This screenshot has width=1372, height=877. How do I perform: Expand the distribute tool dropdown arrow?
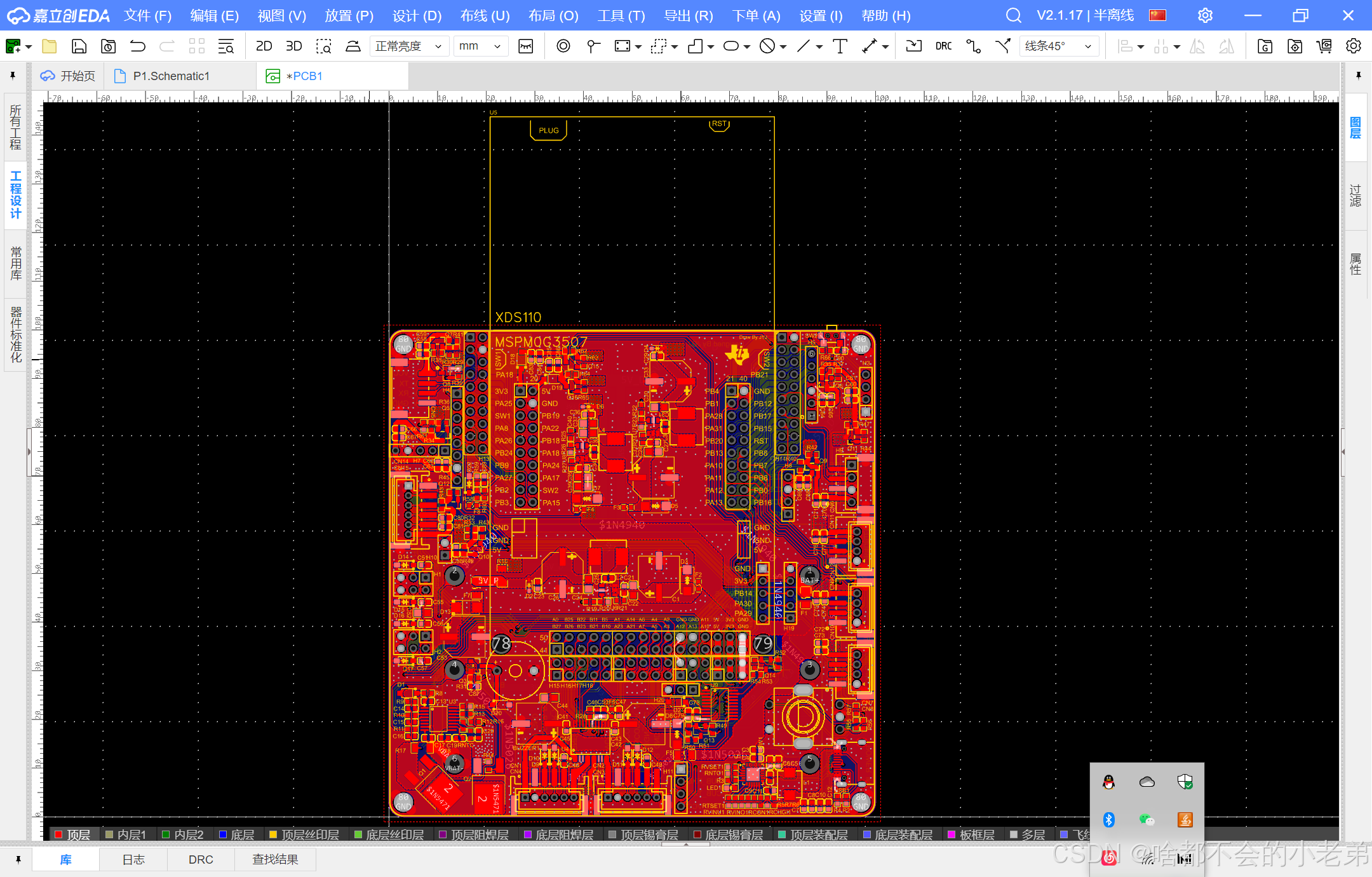tap(1177, 47)
